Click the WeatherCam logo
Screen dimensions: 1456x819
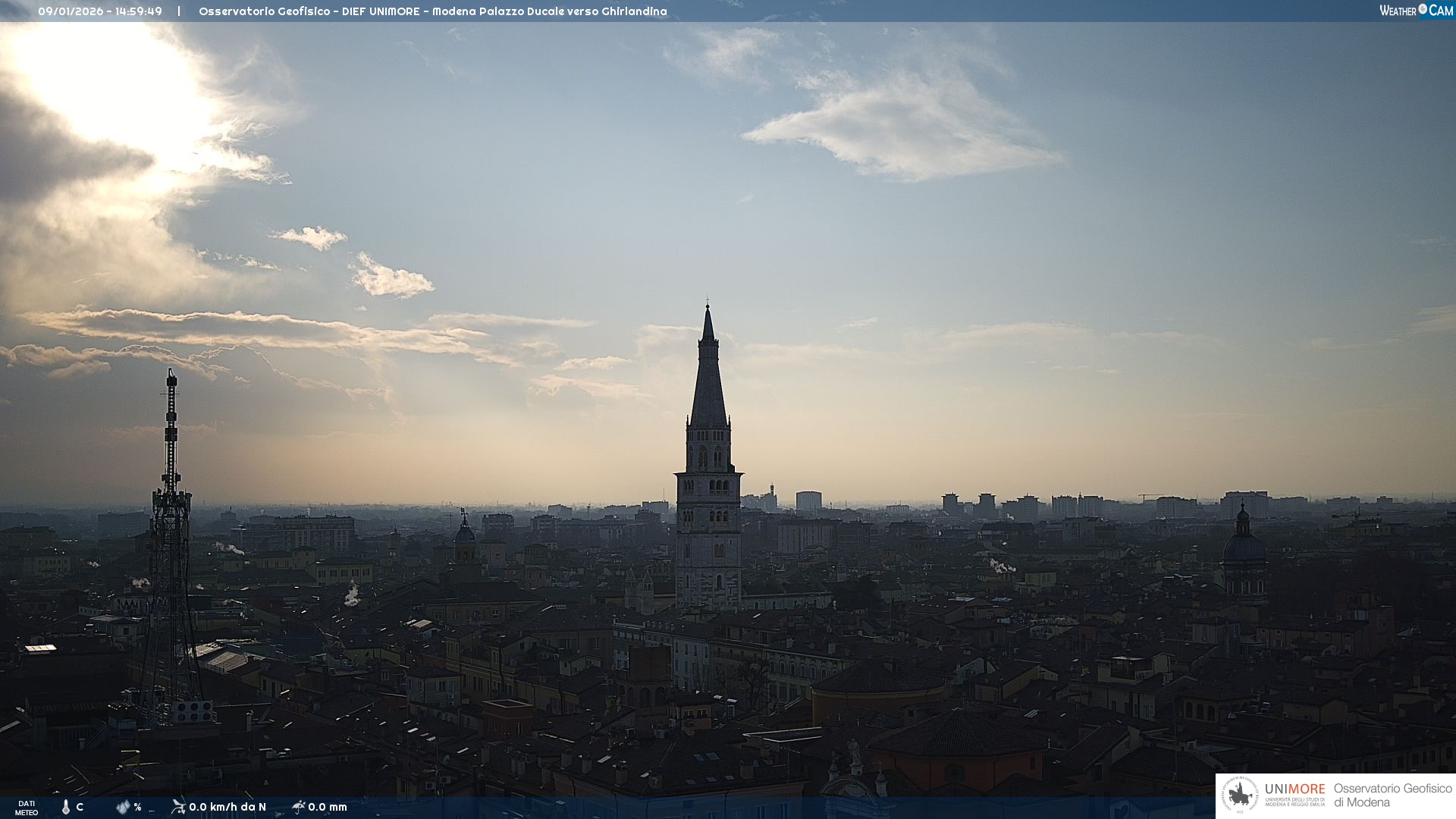coord(1416,11)
